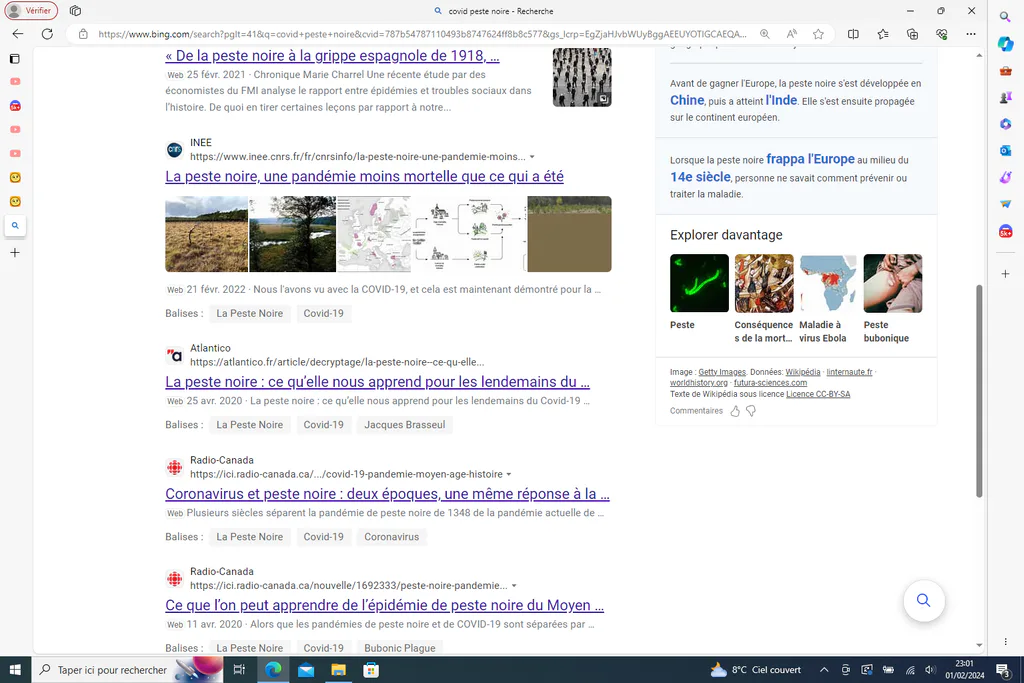Open Microsoft Store from the taskbar
Screen dimensions: 1024x683
(x=371, y=670)
